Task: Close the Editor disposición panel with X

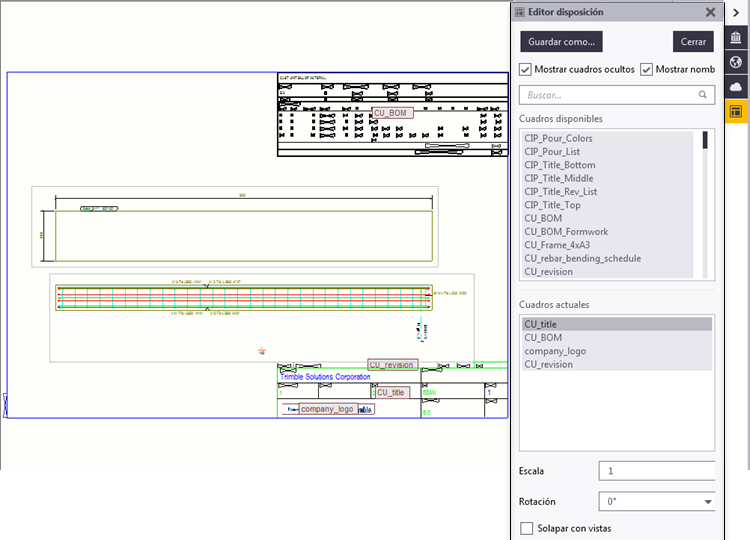Action: 710,12
